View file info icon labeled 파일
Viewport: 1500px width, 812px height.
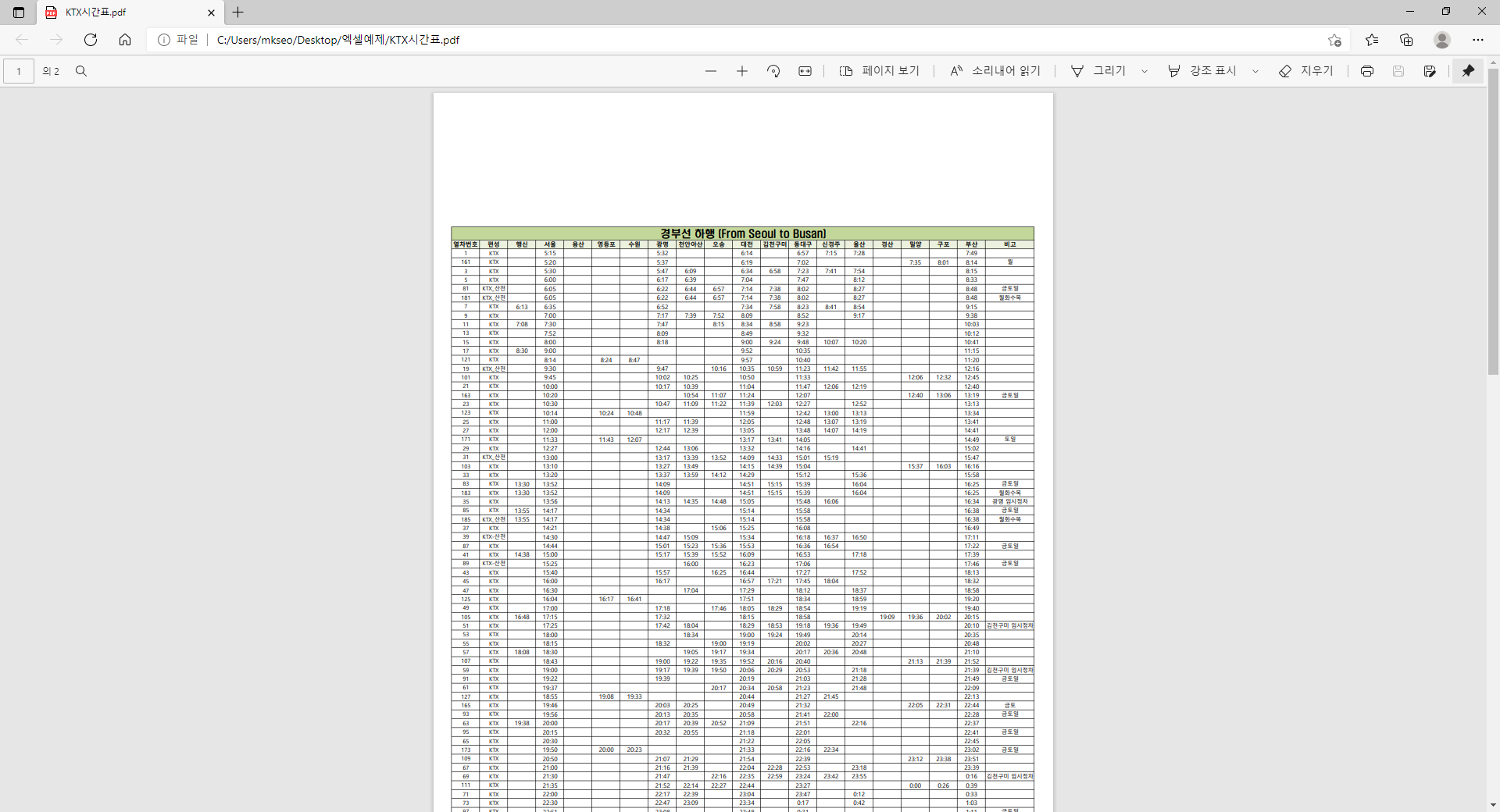click(x=178, y=40)
